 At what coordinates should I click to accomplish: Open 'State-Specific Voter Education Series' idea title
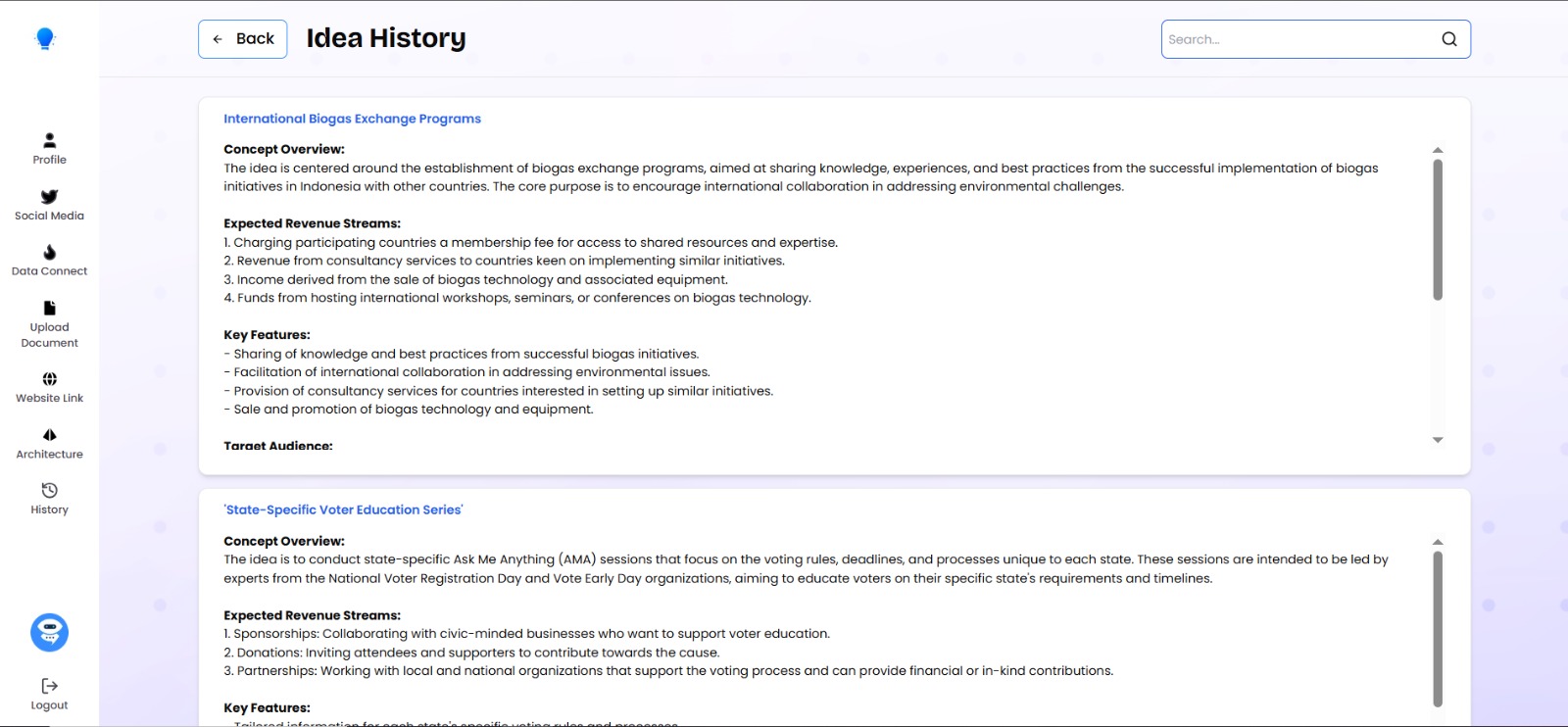tap(343, 509)
